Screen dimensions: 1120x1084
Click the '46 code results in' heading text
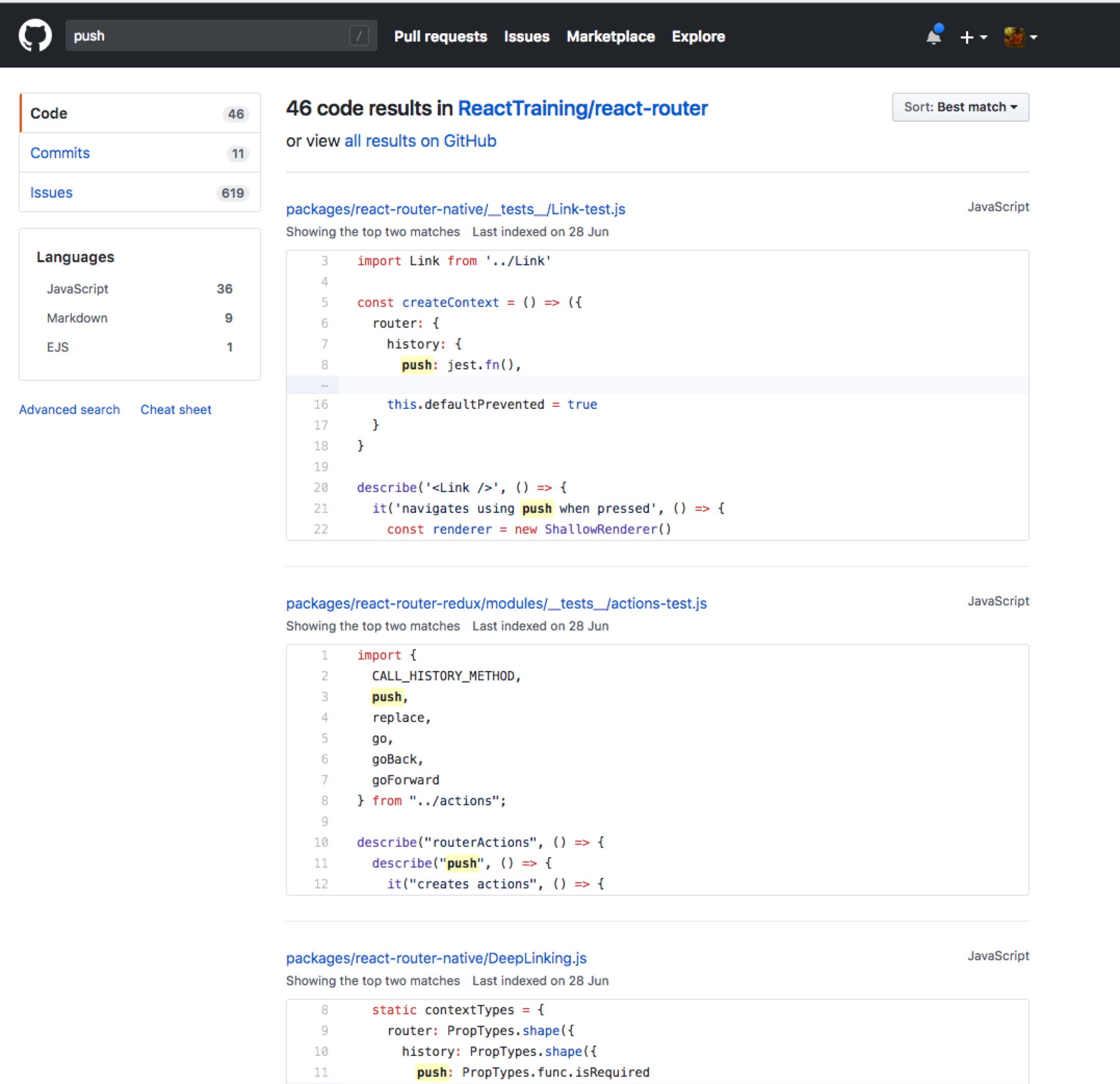[x=369, y=108]
